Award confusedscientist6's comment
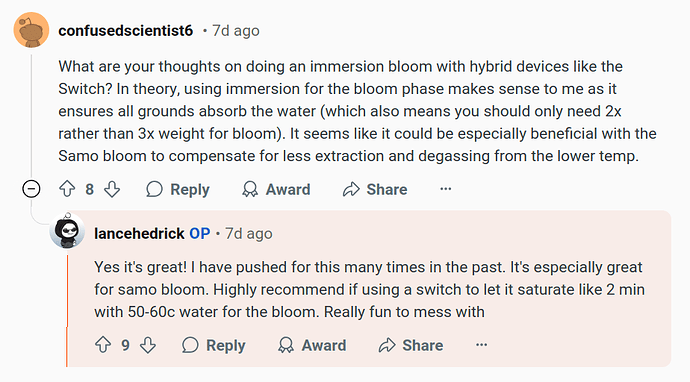The image size is (690, 382). coord(276,189)
